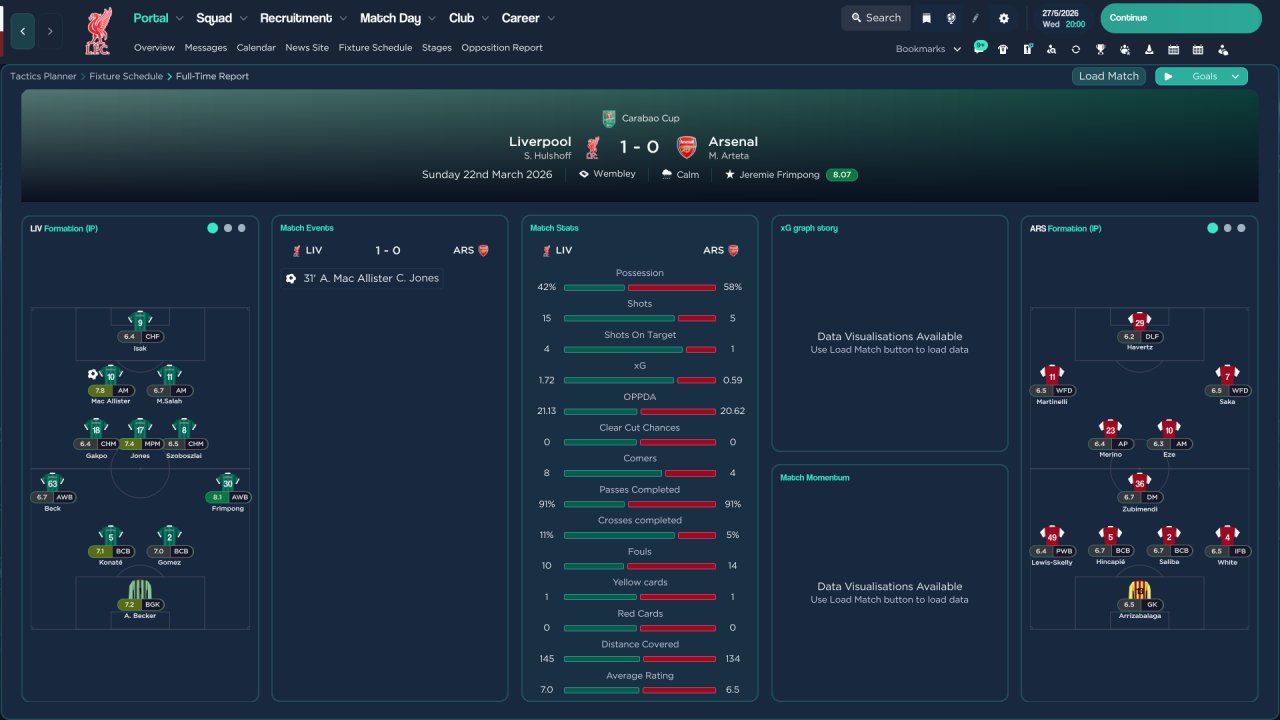Go to Messages in the submenu

point(206,47)
